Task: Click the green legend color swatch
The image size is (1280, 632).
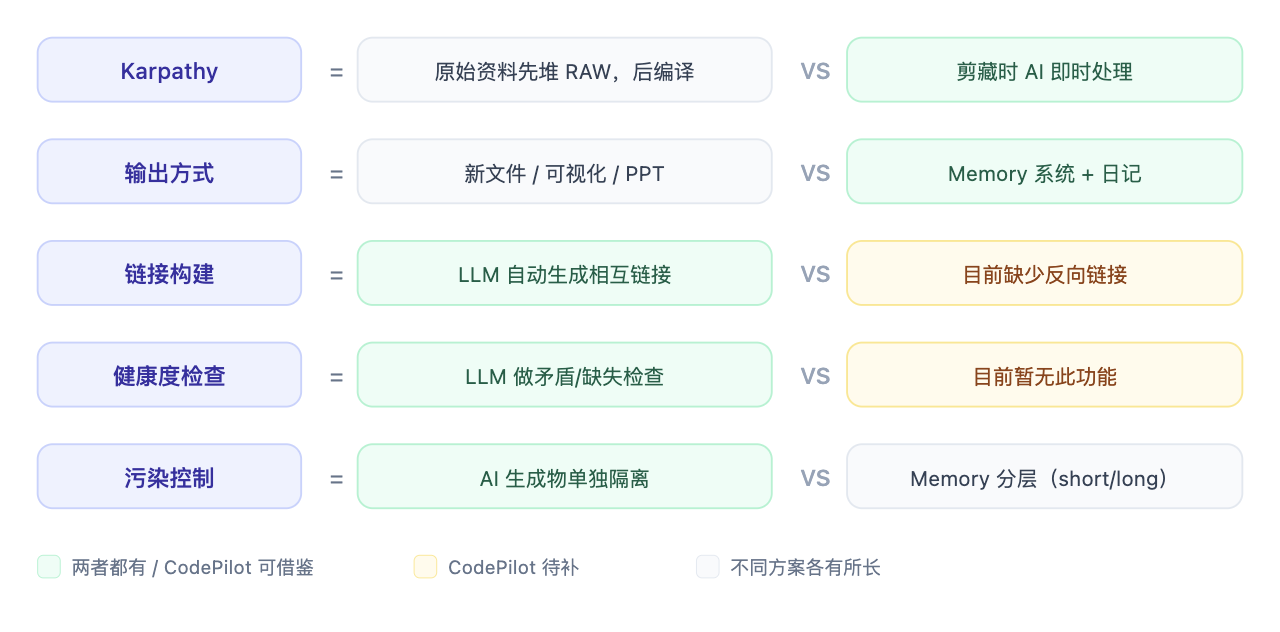Action: coord(49,567)
